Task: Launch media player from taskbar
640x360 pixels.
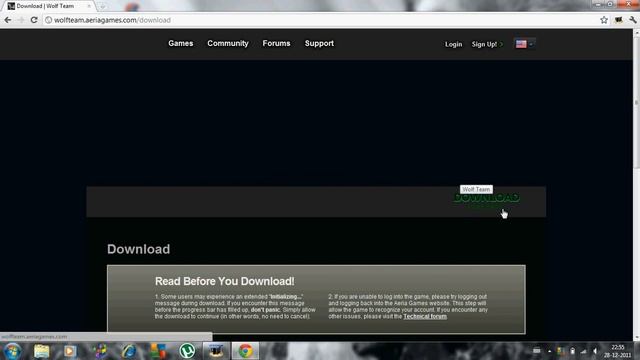Action: tap(70, 351)
